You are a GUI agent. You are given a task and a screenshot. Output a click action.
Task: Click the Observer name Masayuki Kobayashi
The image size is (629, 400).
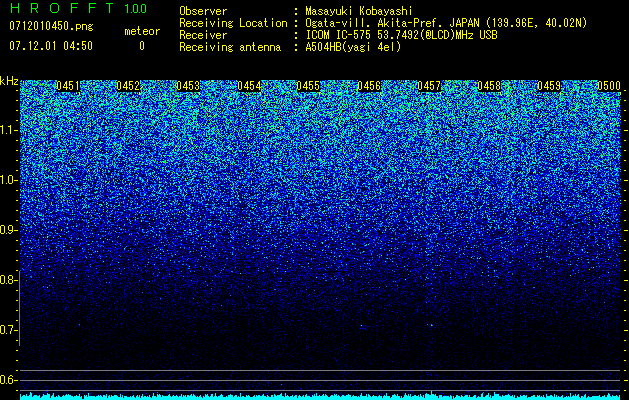pyautogui.click(x=359, y=11)
